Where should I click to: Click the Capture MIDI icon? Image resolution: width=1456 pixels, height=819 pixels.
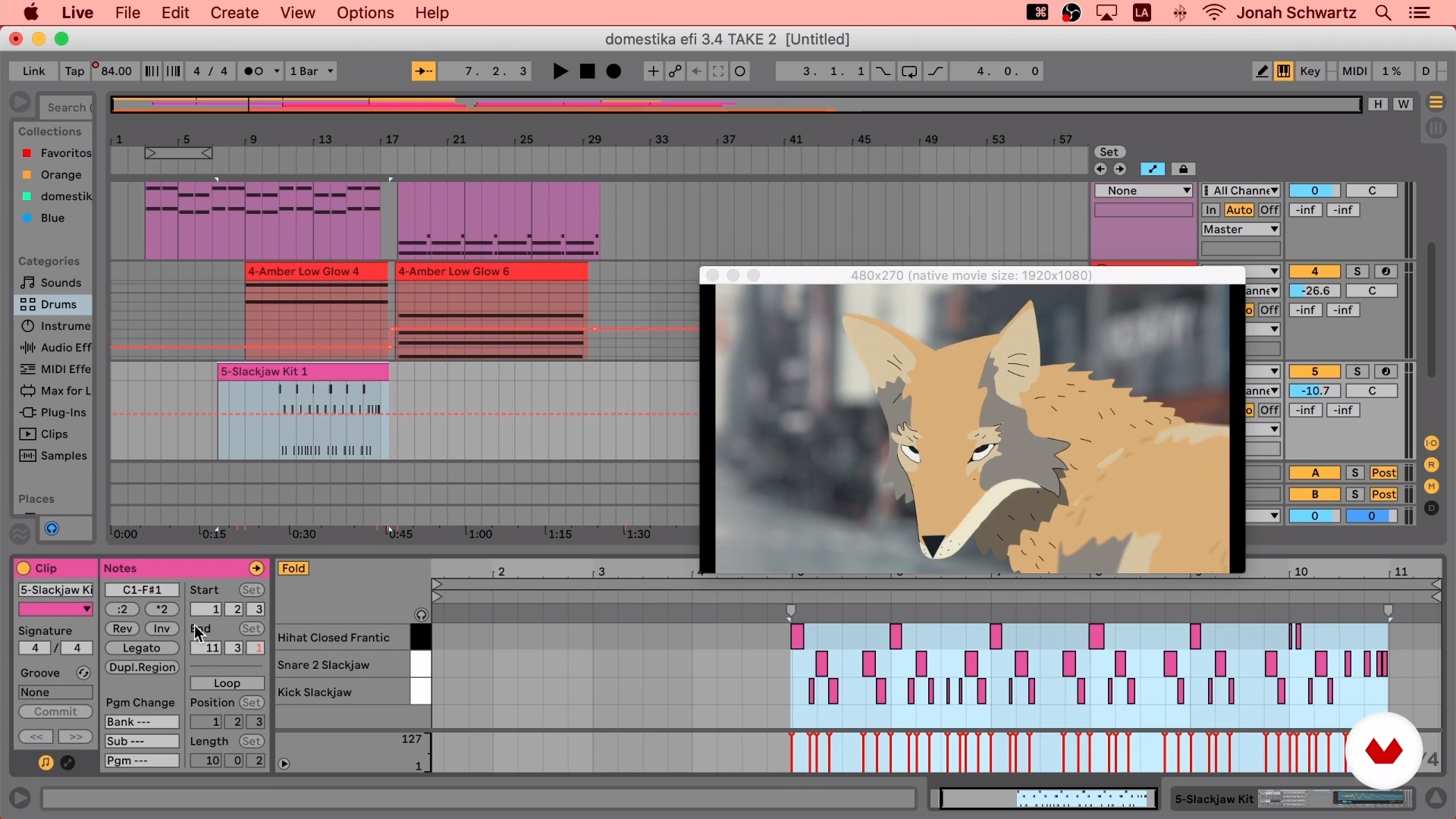(x=718, y=71)
